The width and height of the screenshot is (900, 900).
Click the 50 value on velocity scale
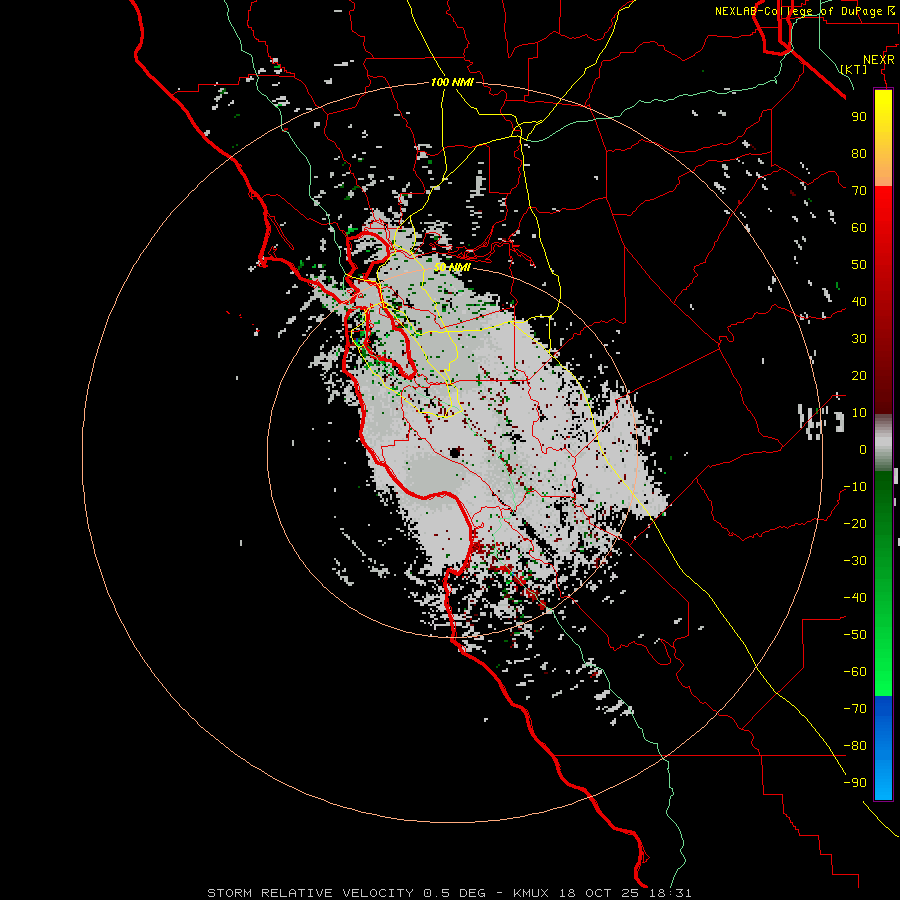(x=859, y=265)
